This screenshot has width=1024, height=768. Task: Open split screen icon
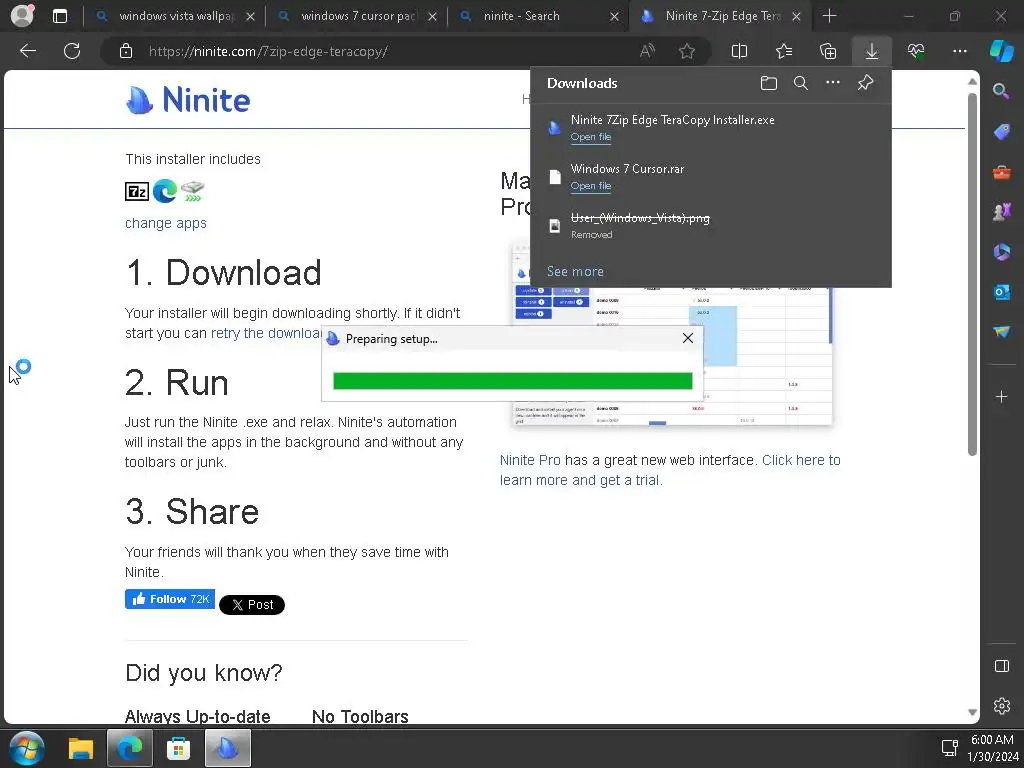point(739,51)
